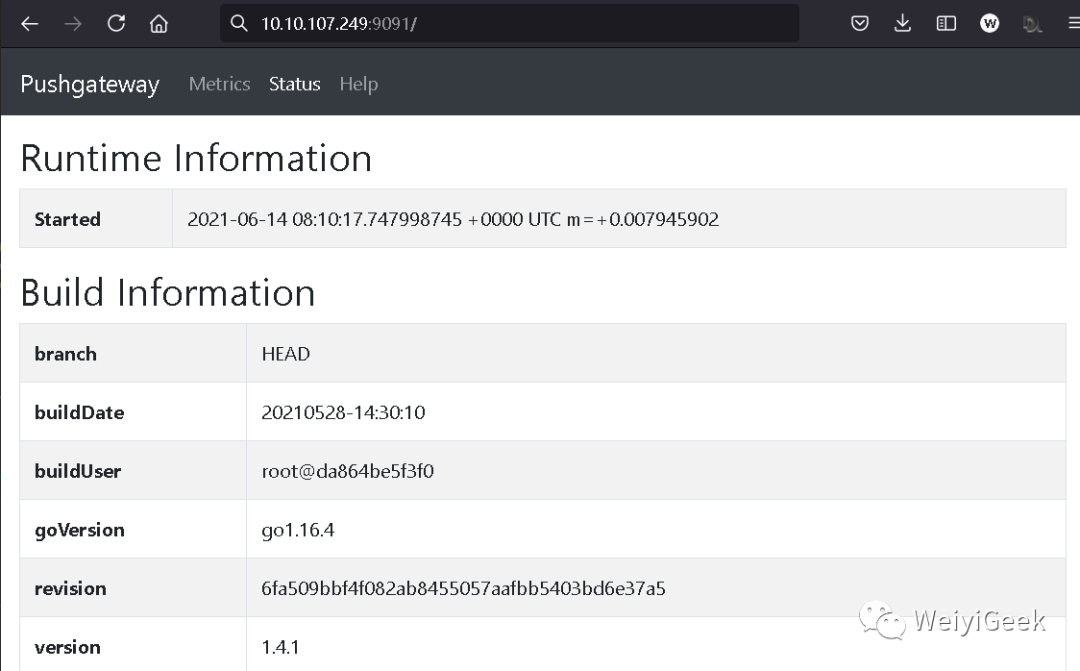This screenshot has height=671, width=1080.
Task: Click the goVersion row label
Action: [79, 530]
